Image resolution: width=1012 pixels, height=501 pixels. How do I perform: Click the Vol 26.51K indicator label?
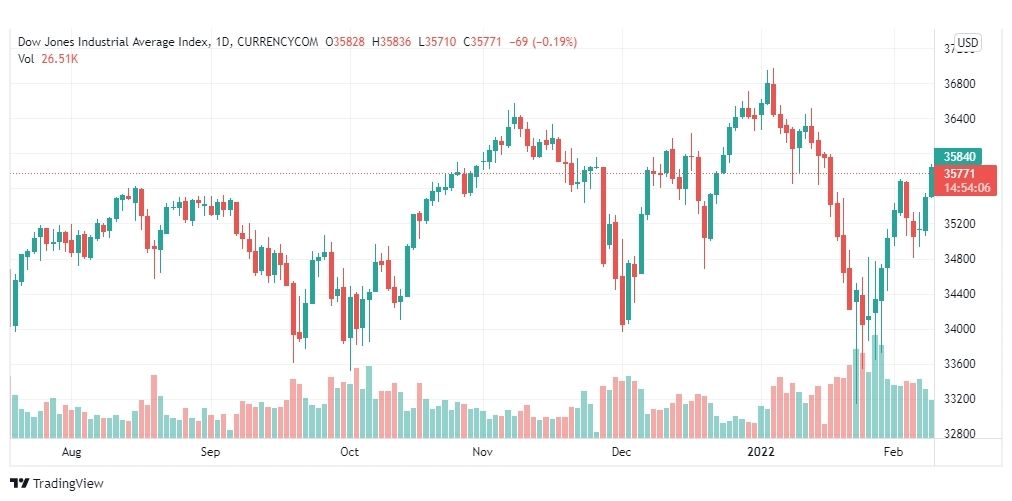pos(48,59)
